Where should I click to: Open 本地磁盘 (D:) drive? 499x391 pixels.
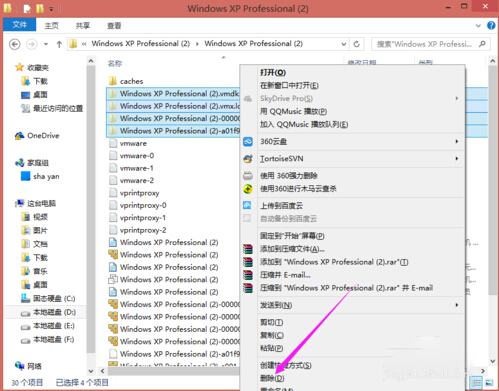[54, 312]
